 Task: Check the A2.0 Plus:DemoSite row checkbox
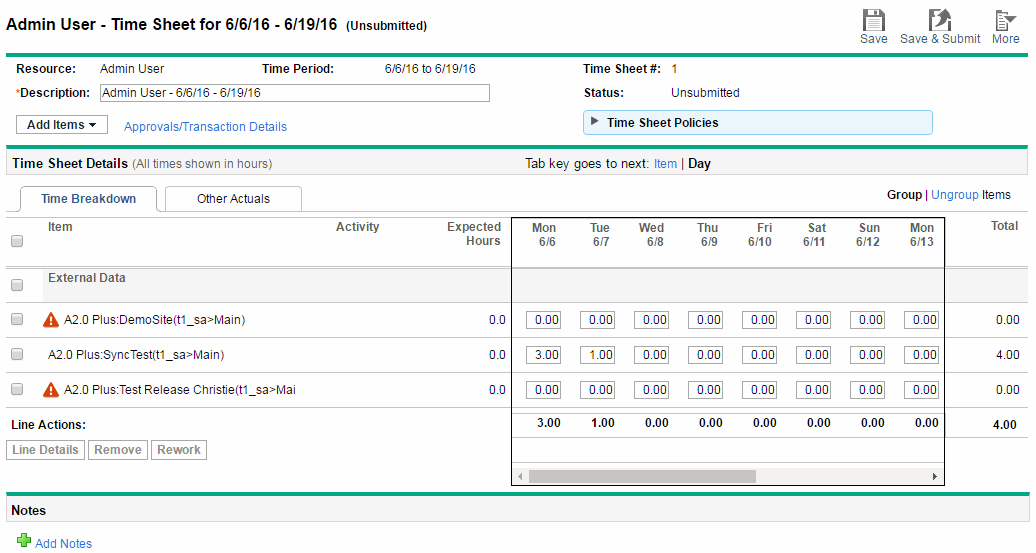tap(17, 320)
